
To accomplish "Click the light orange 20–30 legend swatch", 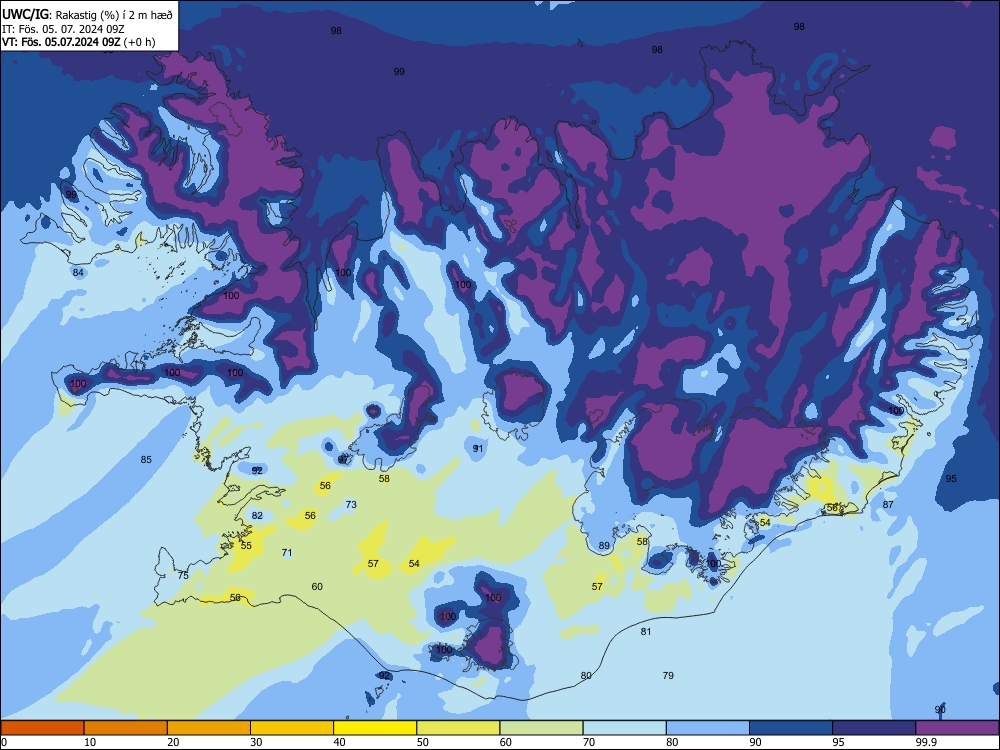I will (x=209, y=728).
